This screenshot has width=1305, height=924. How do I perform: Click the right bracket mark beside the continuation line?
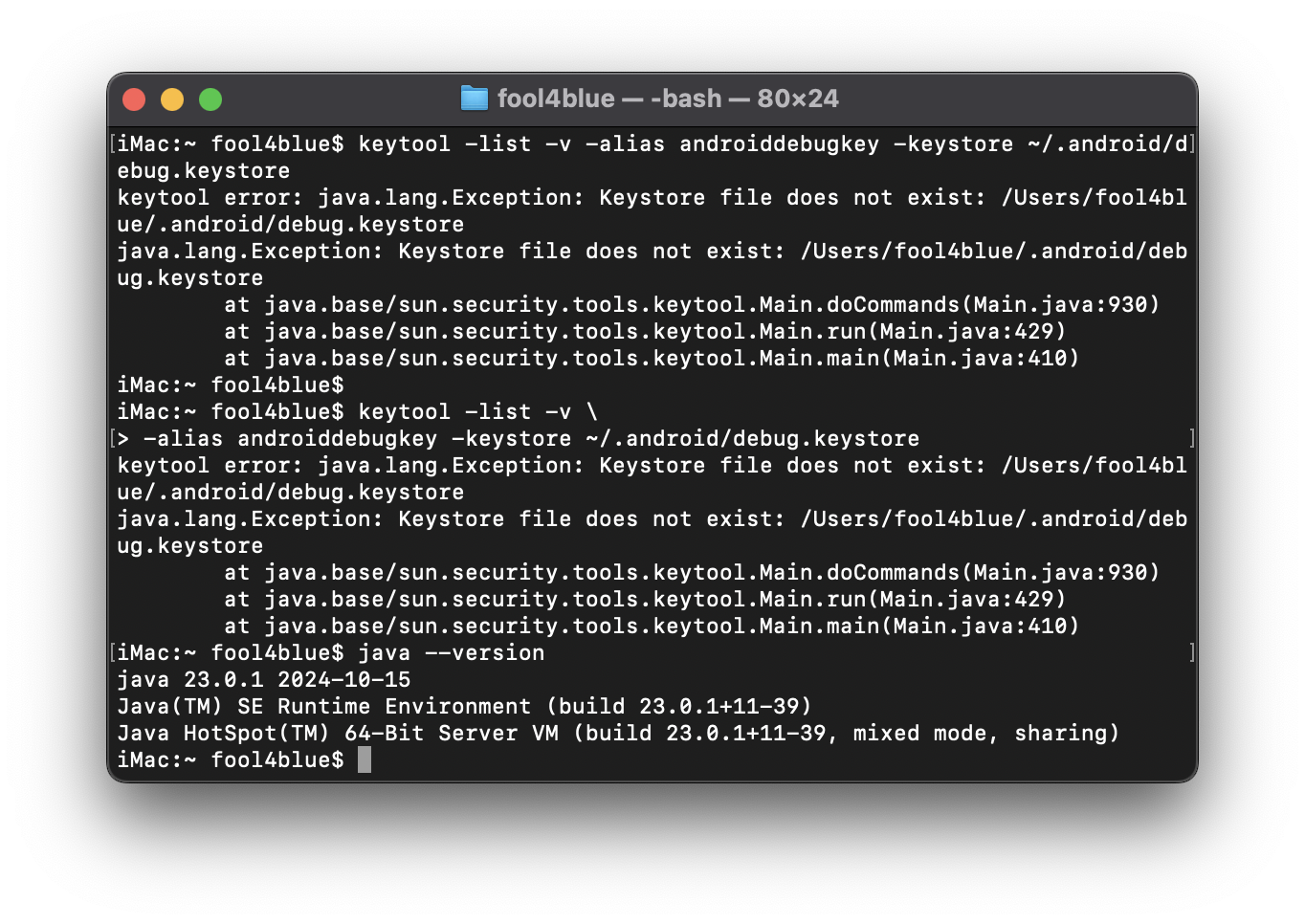pos(1191,438)
